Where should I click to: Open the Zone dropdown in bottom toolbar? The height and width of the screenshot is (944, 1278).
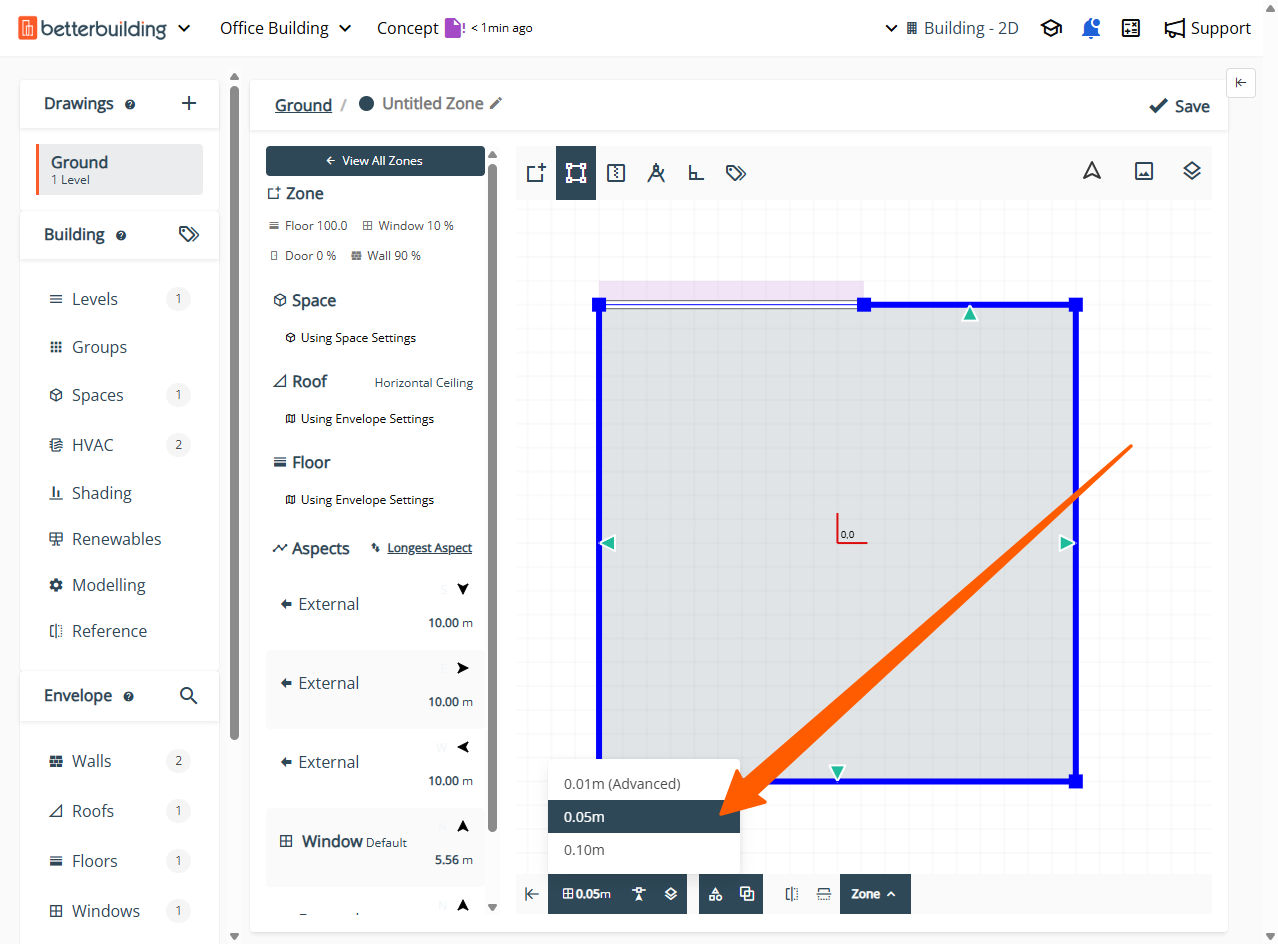874,894
